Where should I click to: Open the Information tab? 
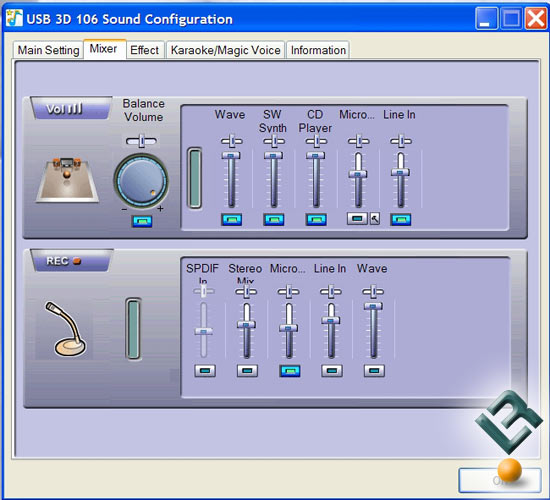318,50
